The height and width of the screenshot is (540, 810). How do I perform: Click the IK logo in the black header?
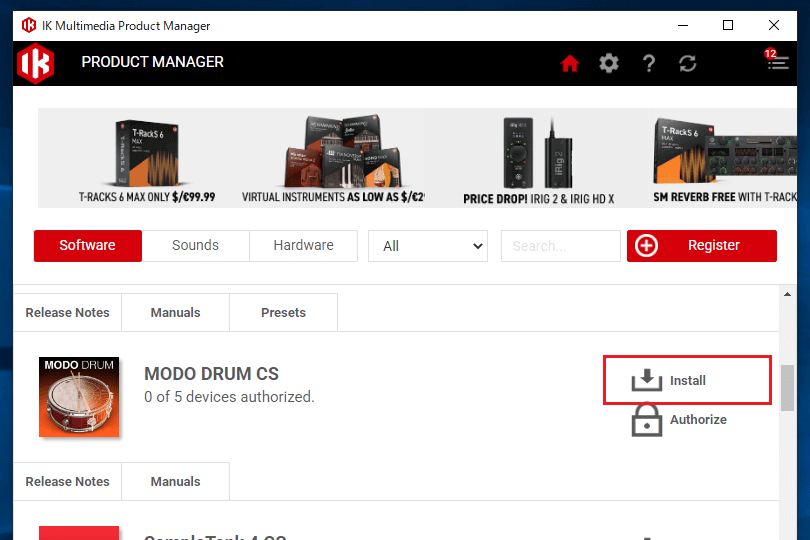[x=36, y=64]
